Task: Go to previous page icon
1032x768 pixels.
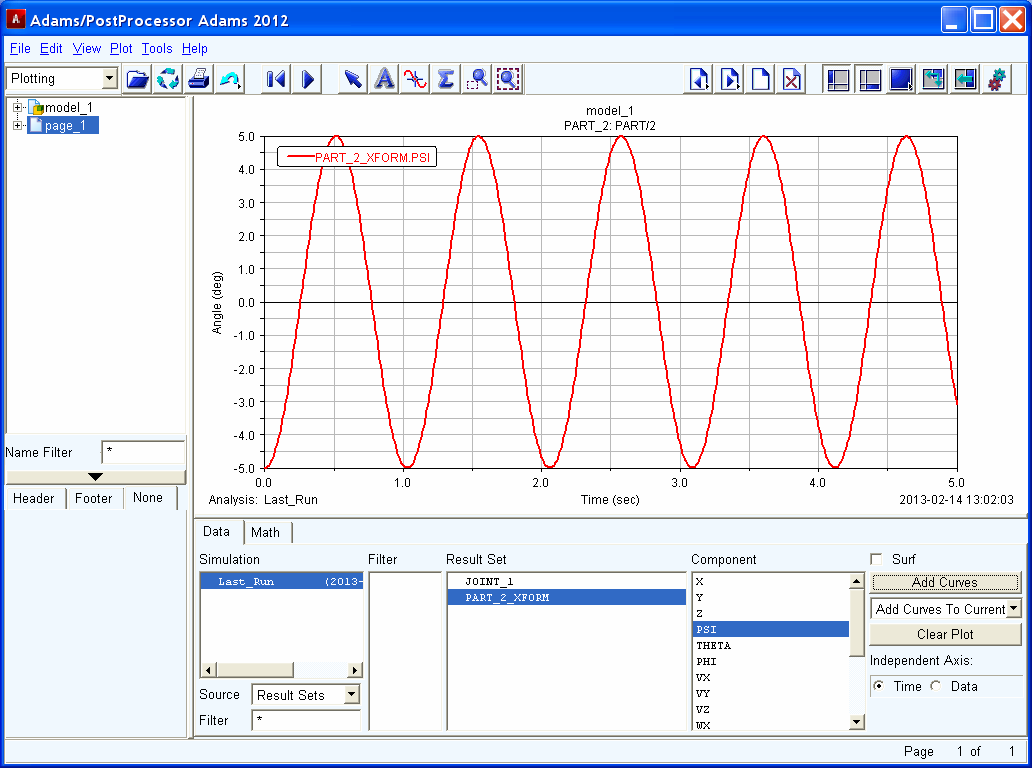Action: (699, 80)
